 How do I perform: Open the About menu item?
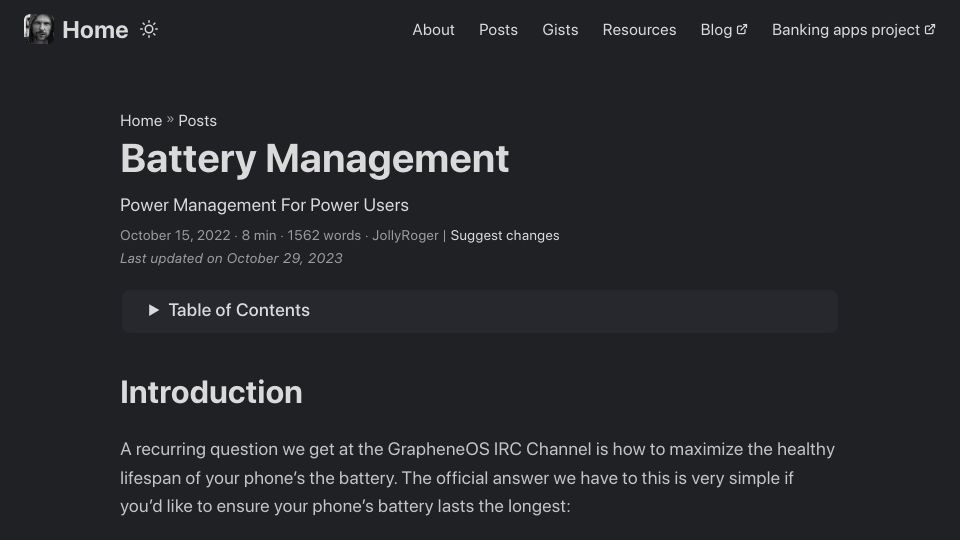pyautogui.click(x=433, y=29)
